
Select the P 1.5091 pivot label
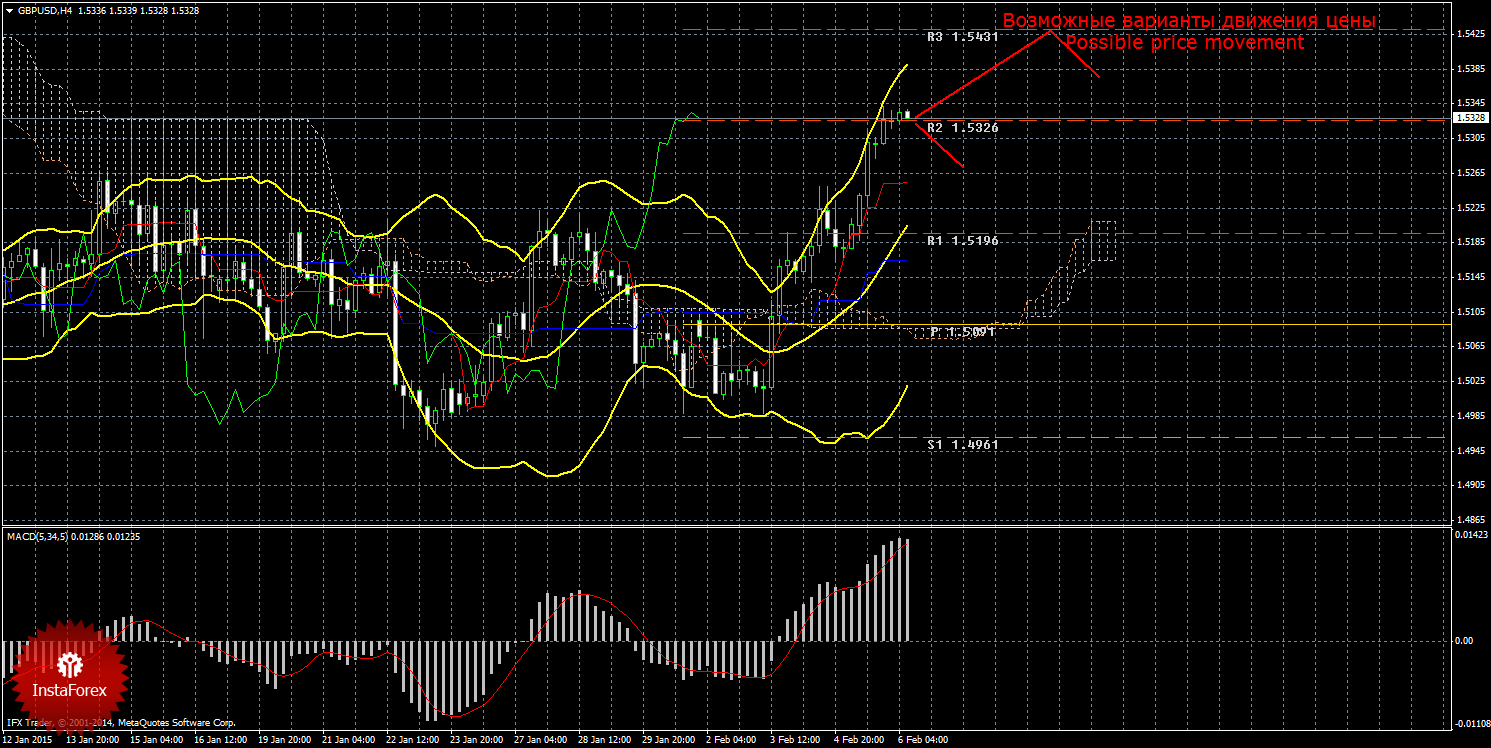962,331
